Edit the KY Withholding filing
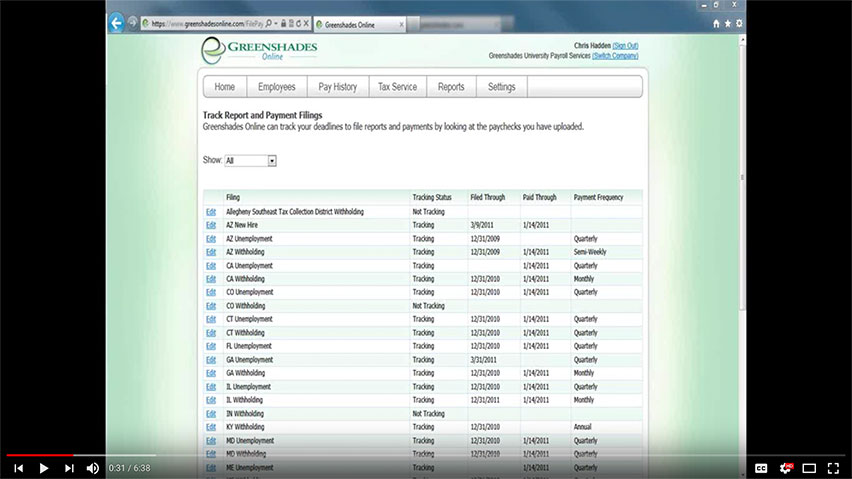Viewport: 852px width, 479px height. coord(211,427)
